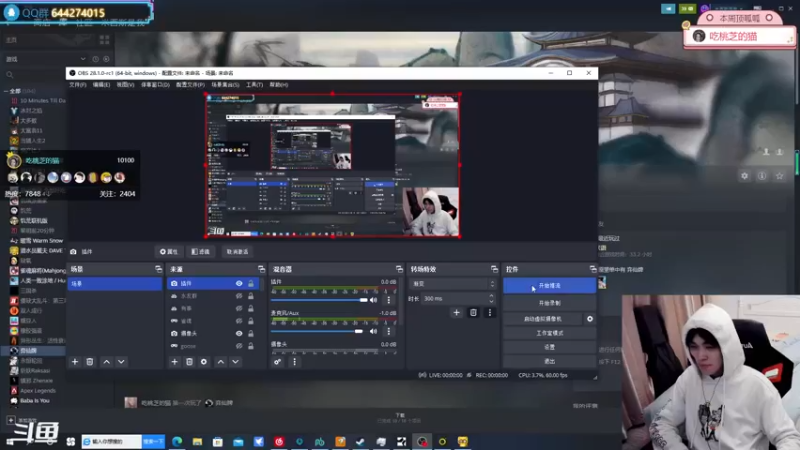Pop out the Controls dock icon
The height and width of the screenshot is (450, 800).
click(592, 269)
